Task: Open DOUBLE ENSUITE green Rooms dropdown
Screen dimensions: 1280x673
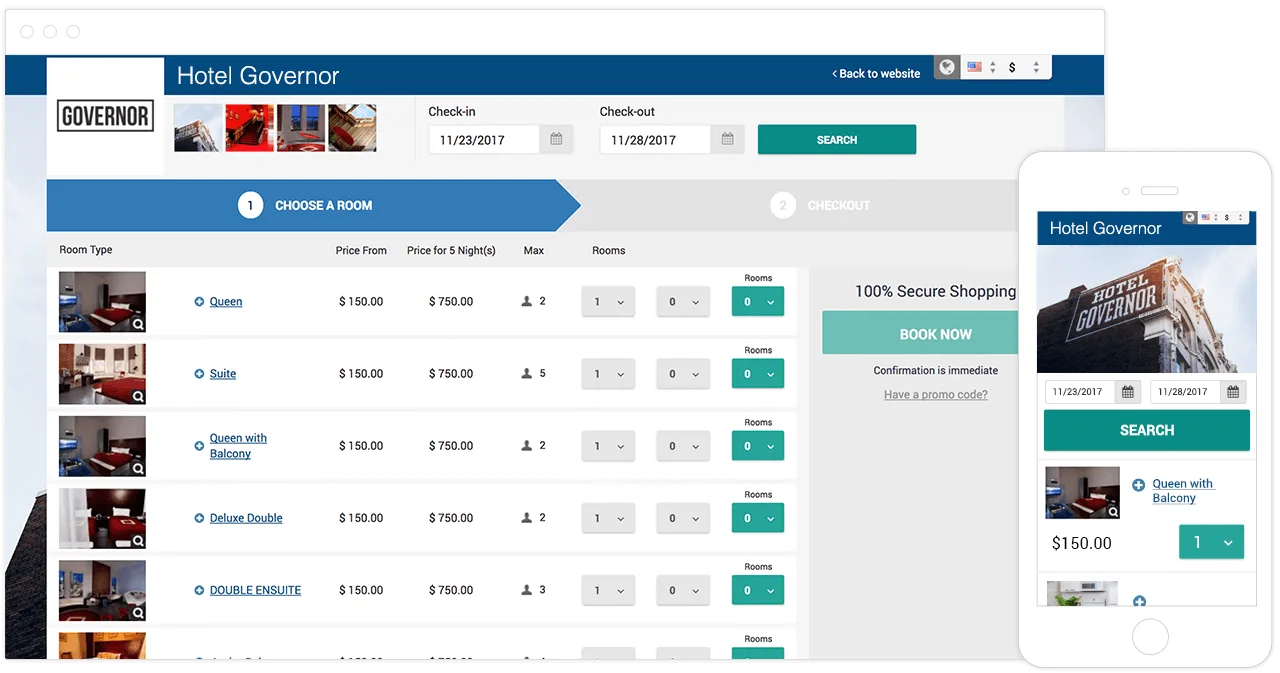Action: pyautogui.click(x=758, y=590)
